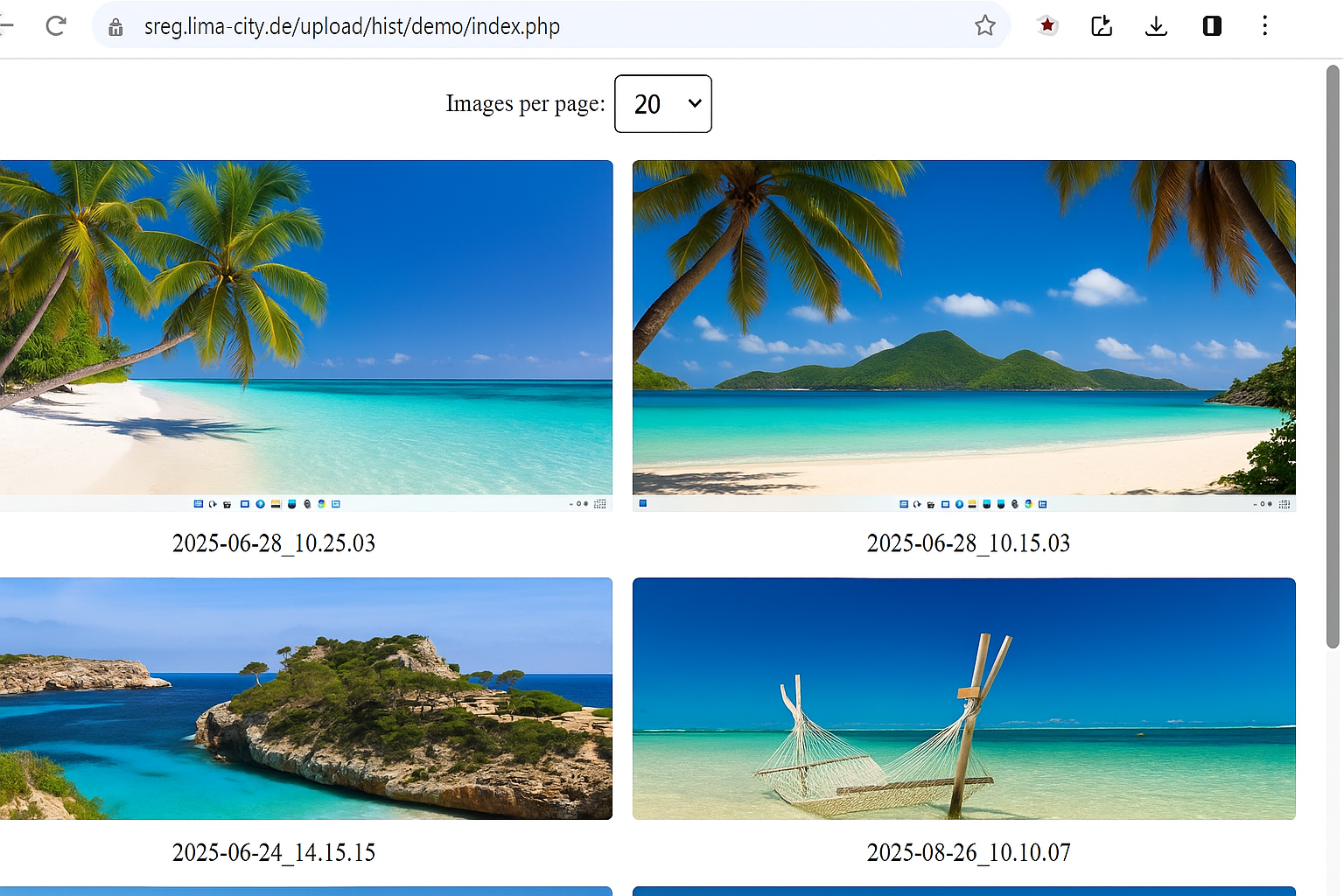Image resolution: width=1344 pixels, height=896 pixels.
Task: Open the sidebar panel extension icon
Action: 1211,25
